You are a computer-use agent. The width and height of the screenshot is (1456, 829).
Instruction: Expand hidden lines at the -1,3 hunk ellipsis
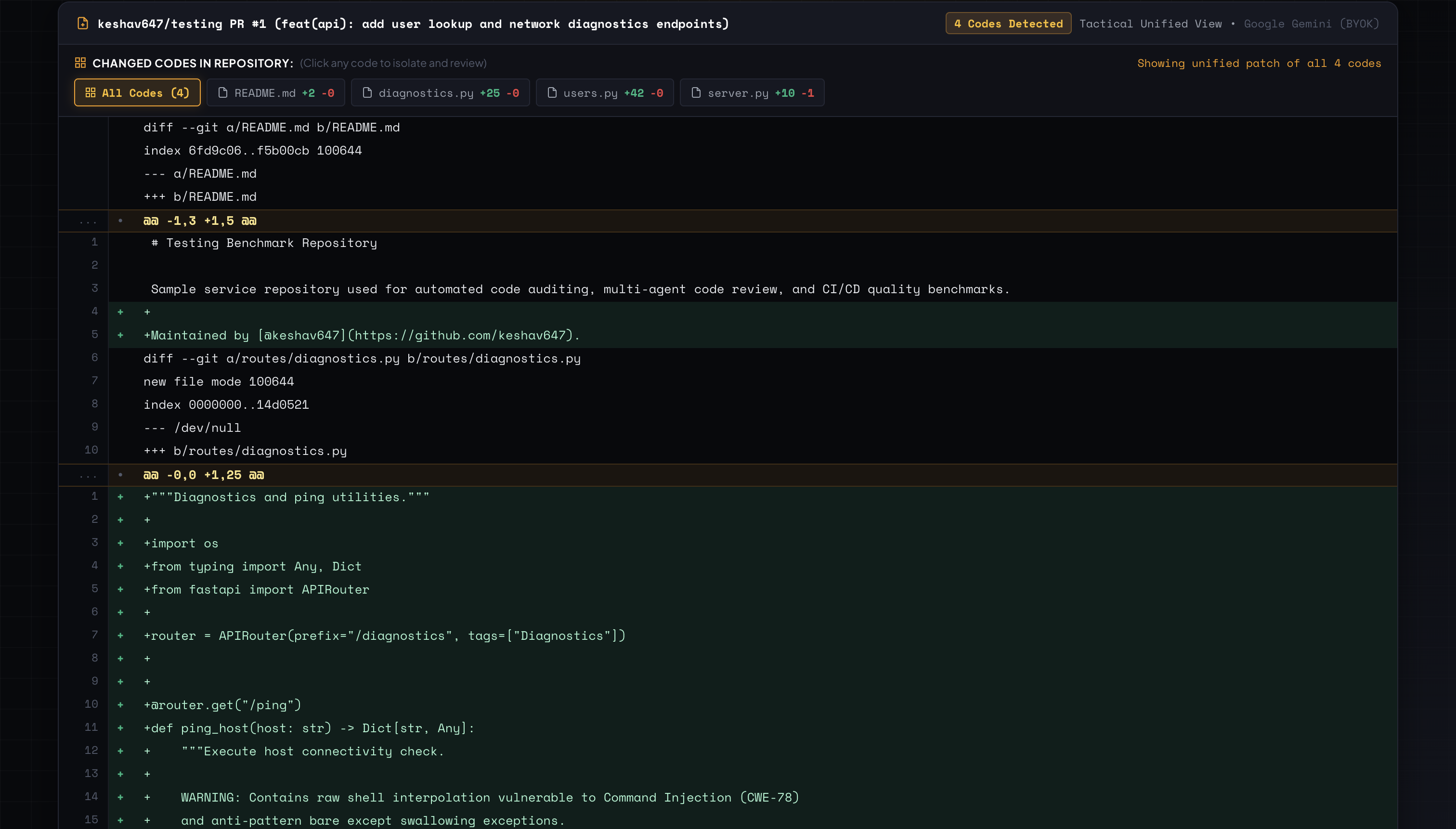tap(88, 221)
